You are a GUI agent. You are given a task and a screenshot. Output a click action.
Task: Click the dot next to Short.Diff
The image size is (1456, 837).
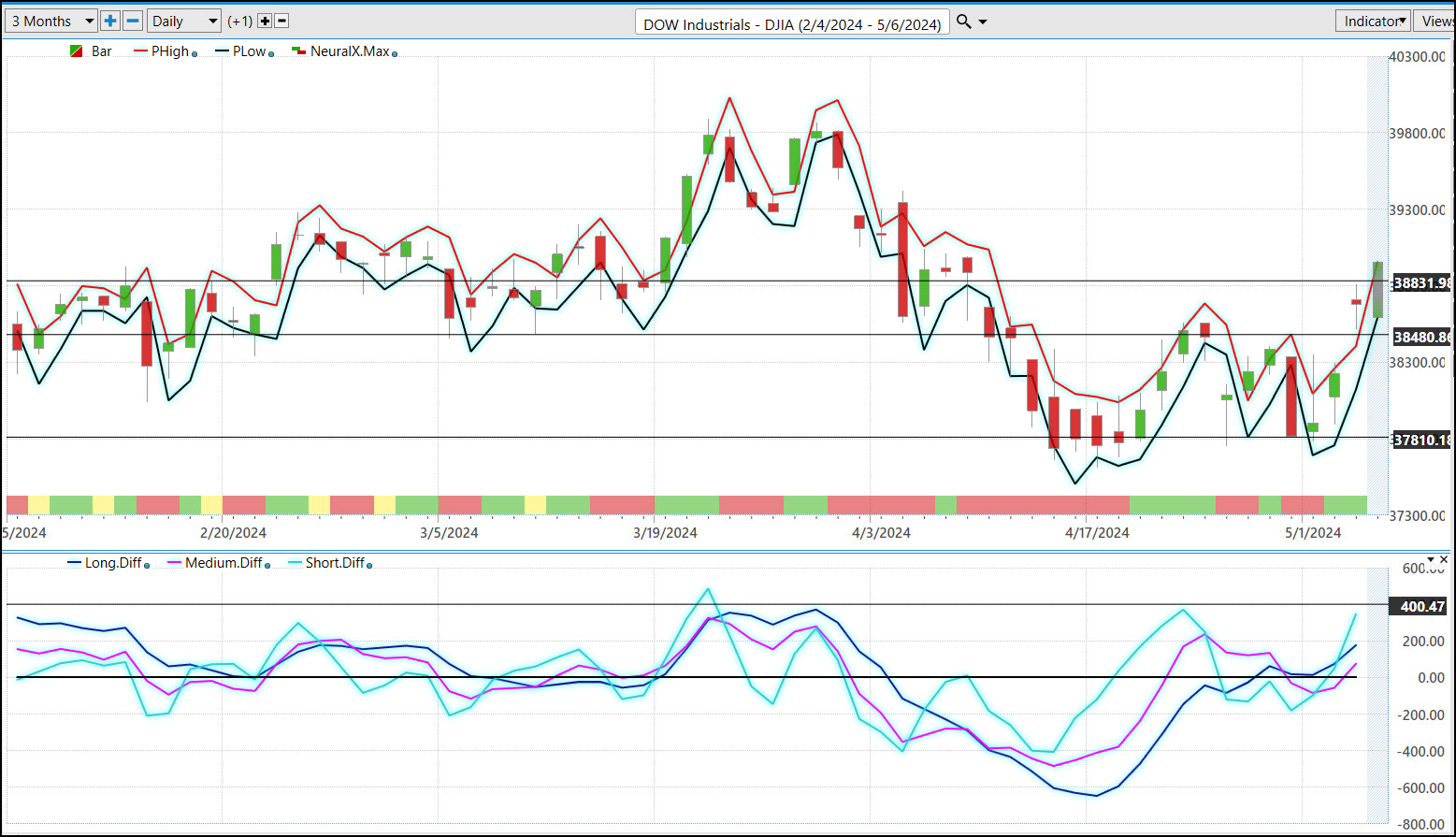click(369, 566)
